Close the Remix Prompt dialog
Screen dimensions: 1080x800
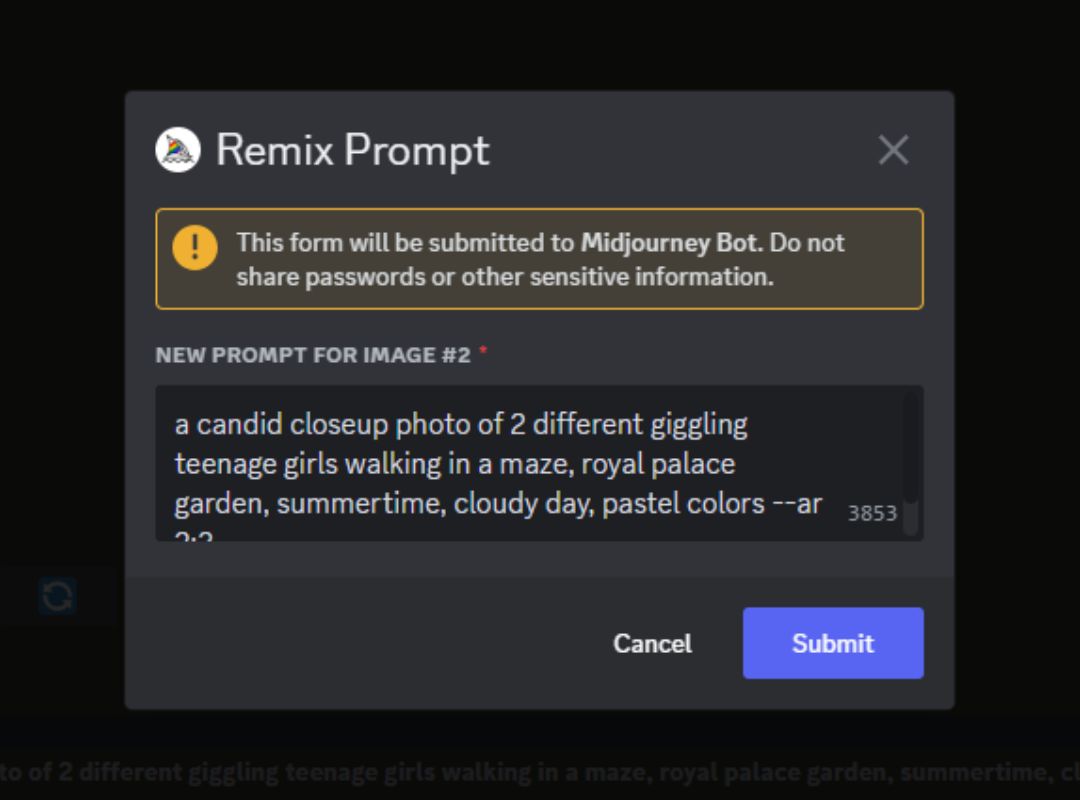click(x=892, y=150)
